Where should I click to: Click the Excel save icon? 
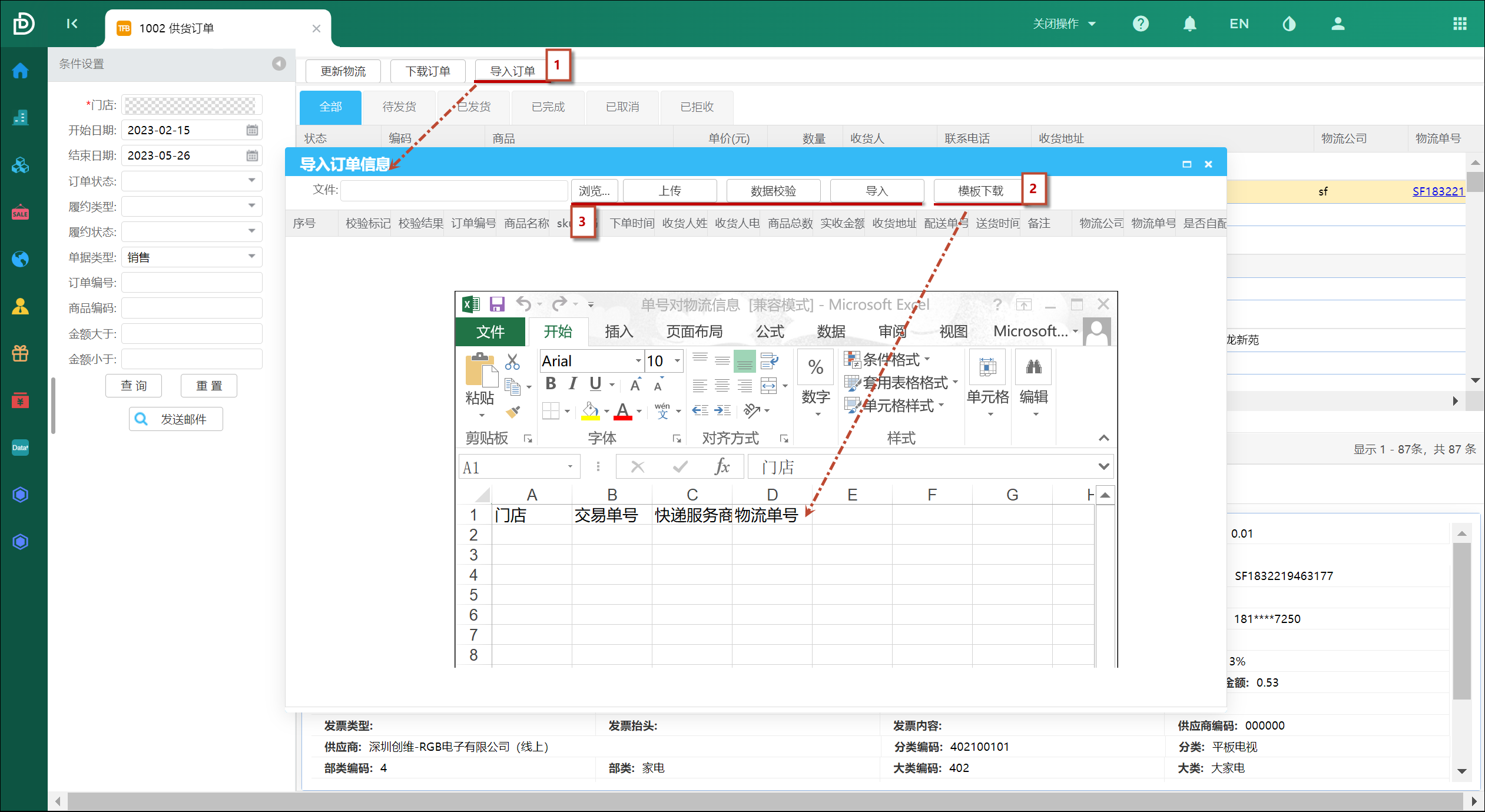tap(497, 304)
